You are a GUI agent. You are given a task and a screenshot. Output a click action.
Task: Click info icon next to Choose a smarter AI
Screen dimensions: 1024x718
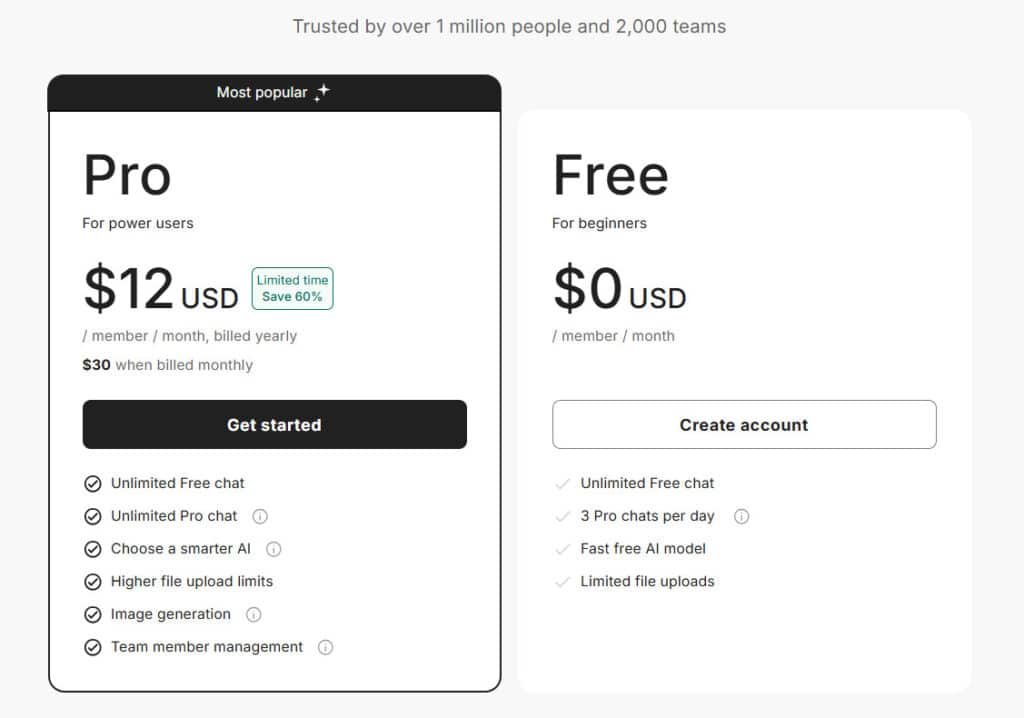point(274,549)
